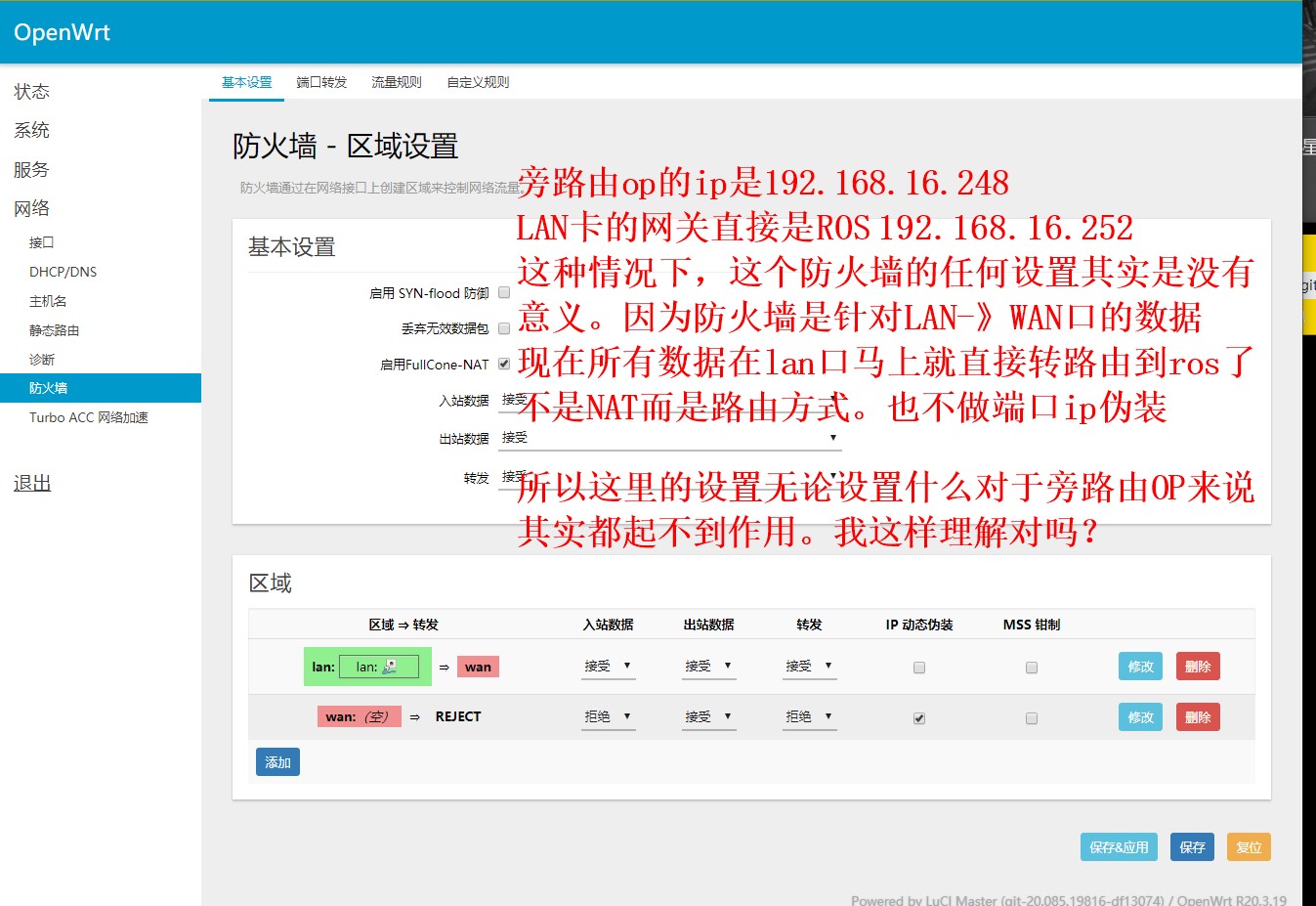Expand the 状态 sidebar menu
Screen dimensions: 1316x906
point(31,91)
